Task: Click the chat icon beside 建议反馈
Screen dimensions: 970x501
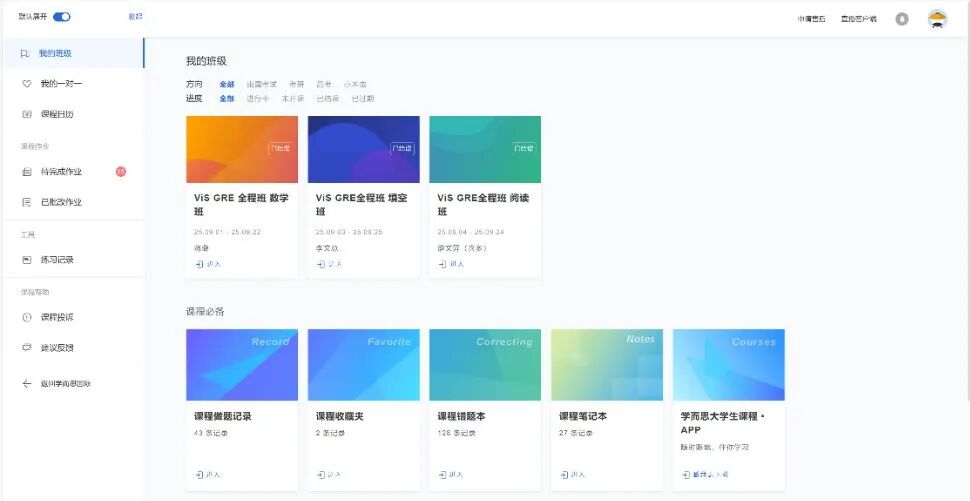Action: coord(27,348)
